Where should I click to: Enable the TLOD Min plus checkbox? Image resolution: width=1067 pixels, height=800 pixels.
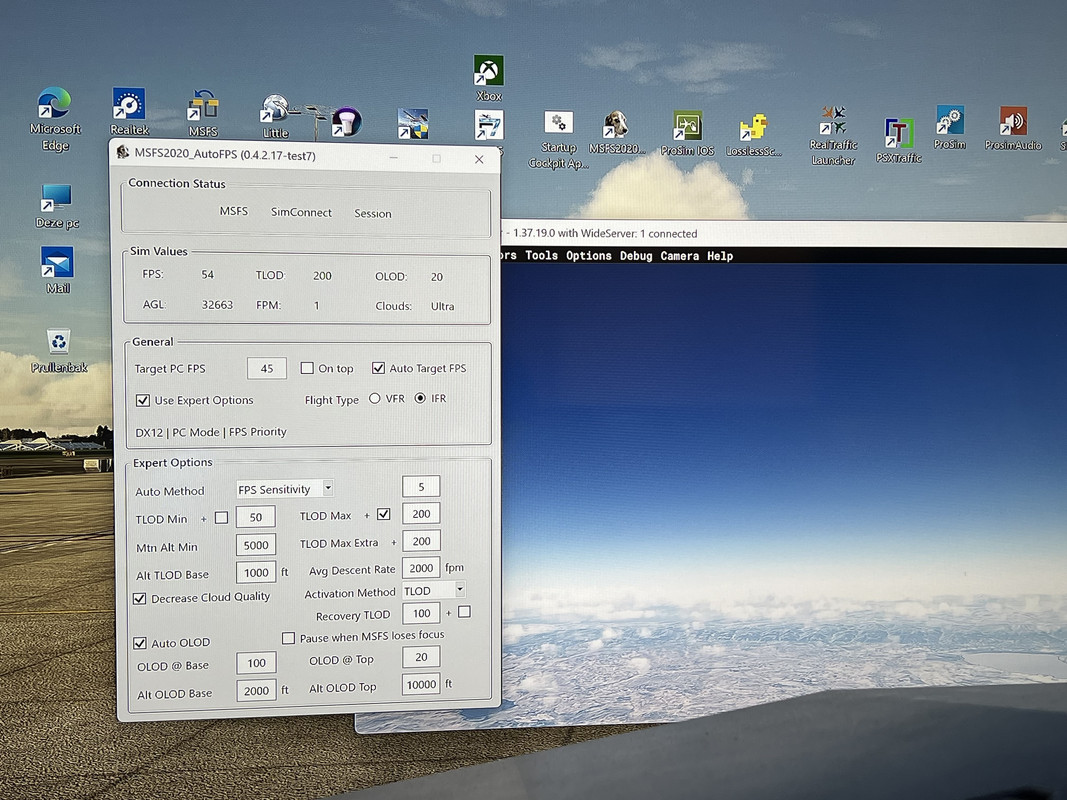(x=221, y=518)
